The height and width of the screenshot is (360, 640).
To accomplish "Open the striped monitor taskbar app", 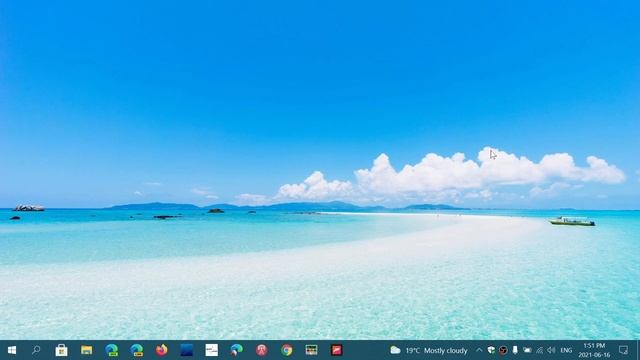I will point(311,350).
